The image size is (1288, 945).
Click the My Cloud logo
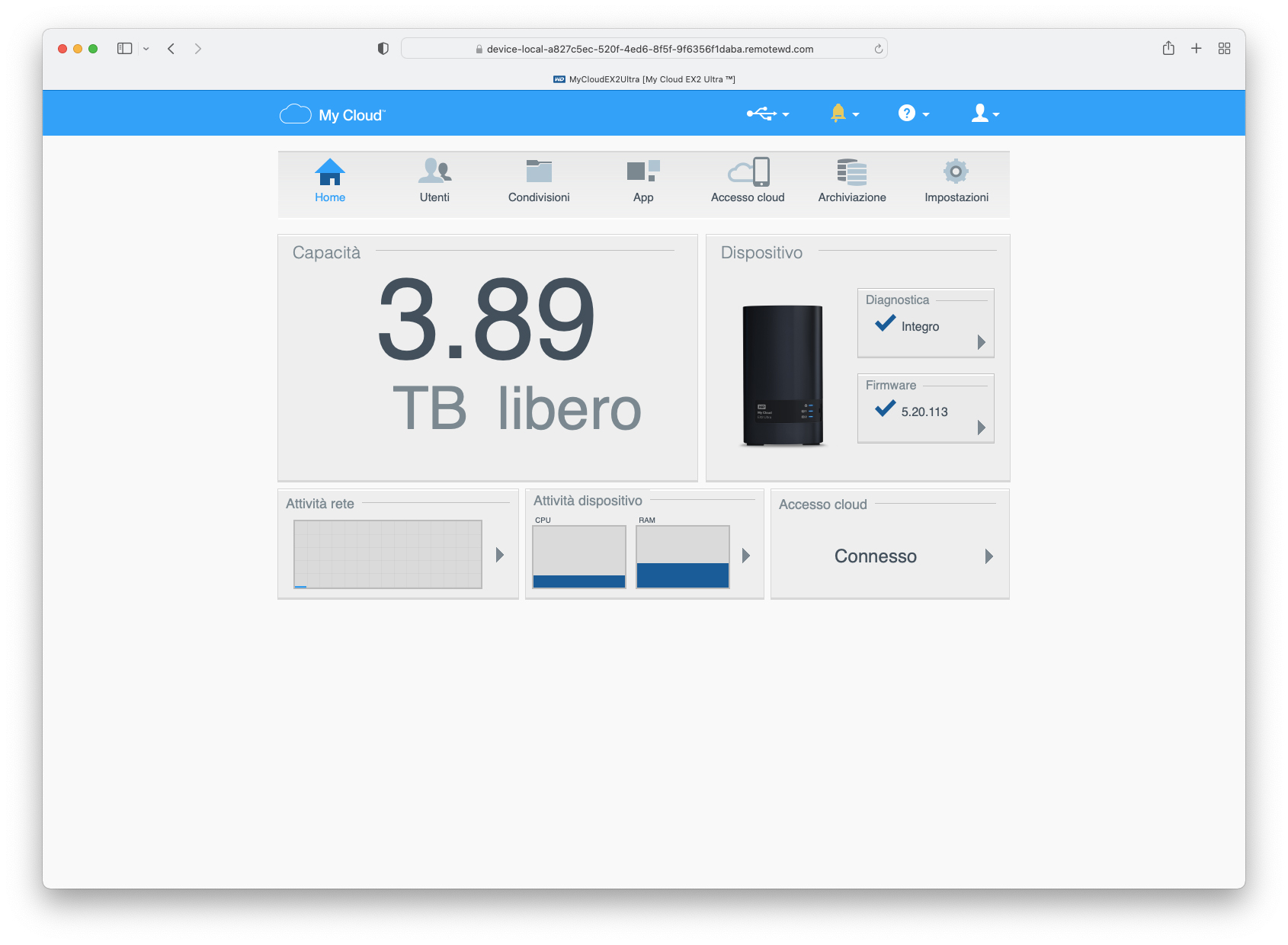[332, 114]
